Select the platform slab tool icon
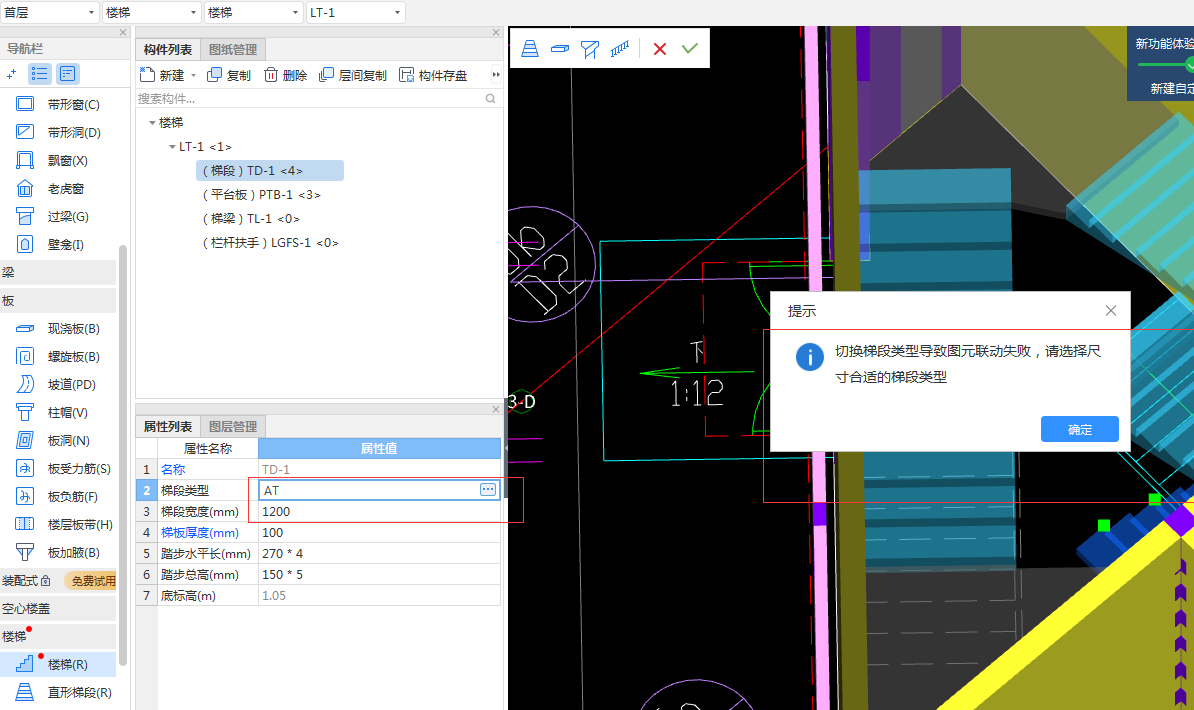The image size is (1194, 710). click(x=560, y=49)
